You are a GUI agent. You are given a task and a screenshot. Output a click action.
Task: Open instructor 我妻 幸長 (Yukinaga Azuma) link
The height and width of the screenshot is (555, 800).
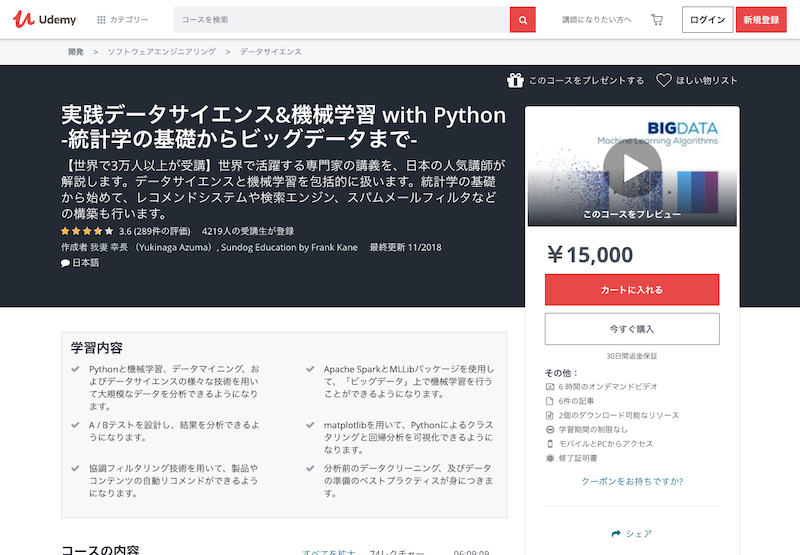tap(152, 247)
